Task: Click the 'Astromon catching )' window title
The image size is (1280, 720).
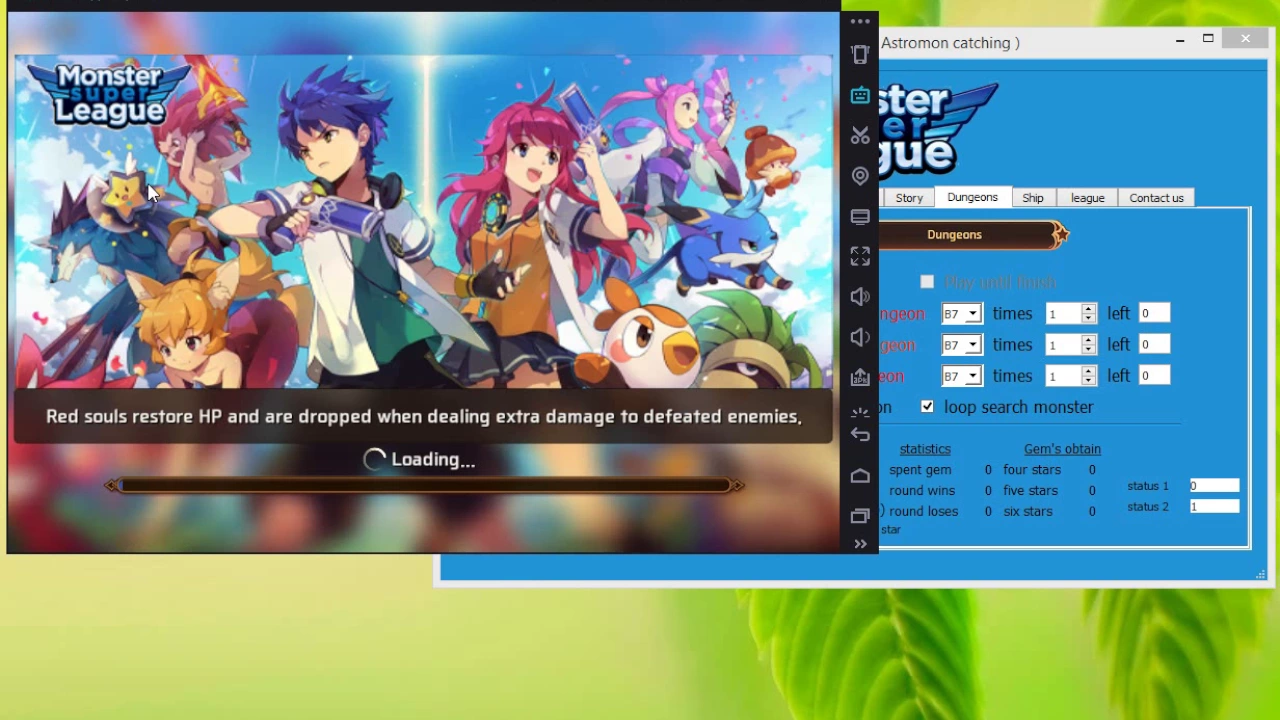Action: coord(950,43)
